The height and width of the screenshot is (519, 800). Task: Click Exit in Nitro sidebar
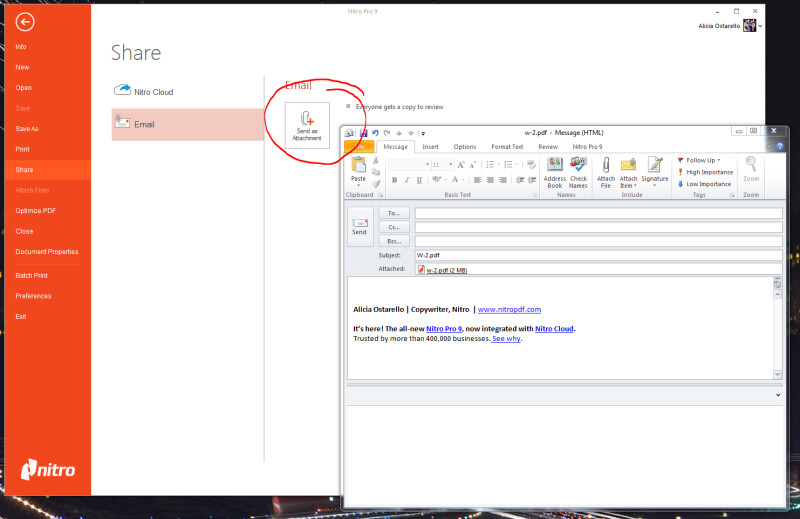(x=20, y=316)
